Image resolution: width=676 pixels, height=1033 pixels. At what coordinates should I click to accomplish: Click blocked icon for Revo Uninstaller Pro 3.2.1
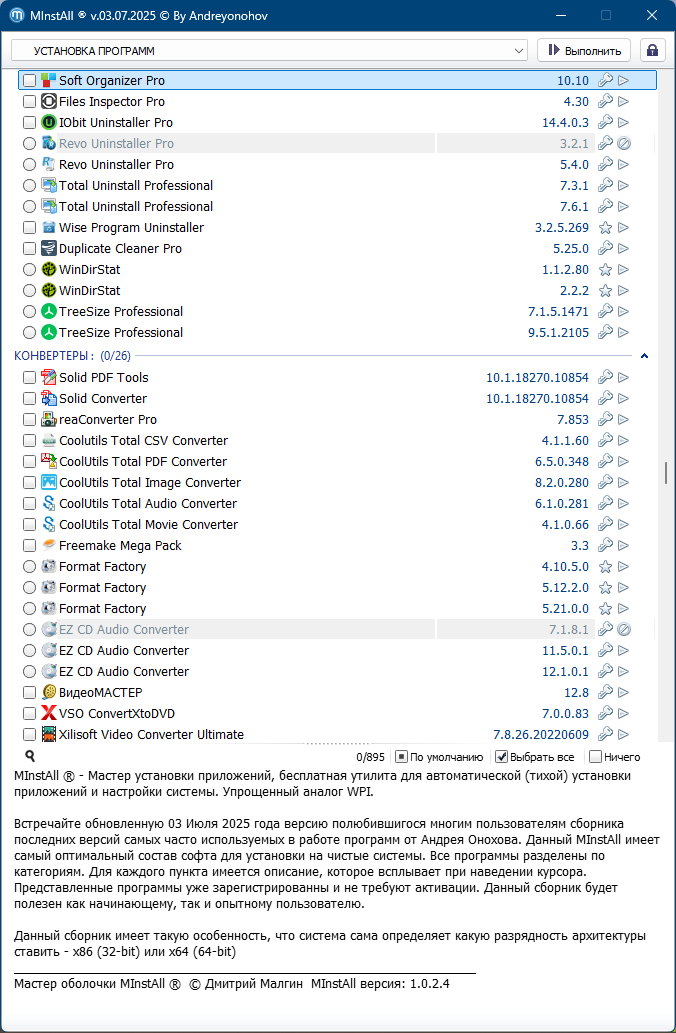click(x=624, y=144)
